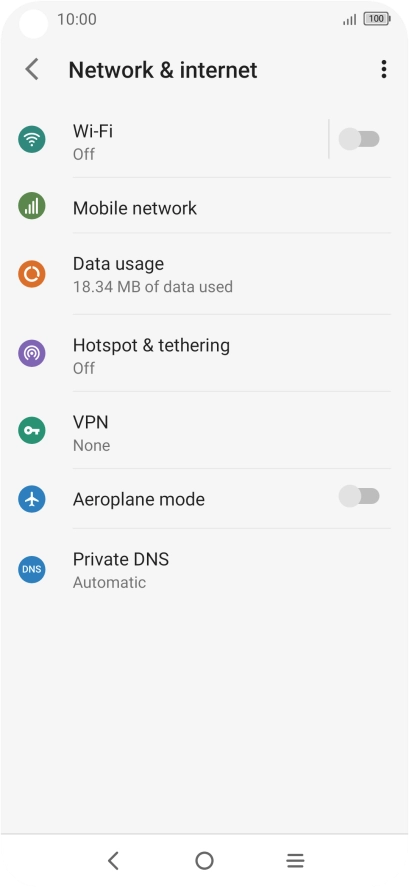Toggle the Wi-Fi switch on

click(x=359, y=139)
